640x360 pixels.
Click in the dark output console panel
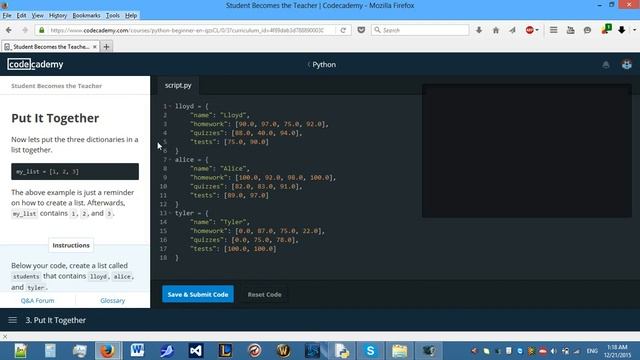pyautogui.click(x=527, y=151)
